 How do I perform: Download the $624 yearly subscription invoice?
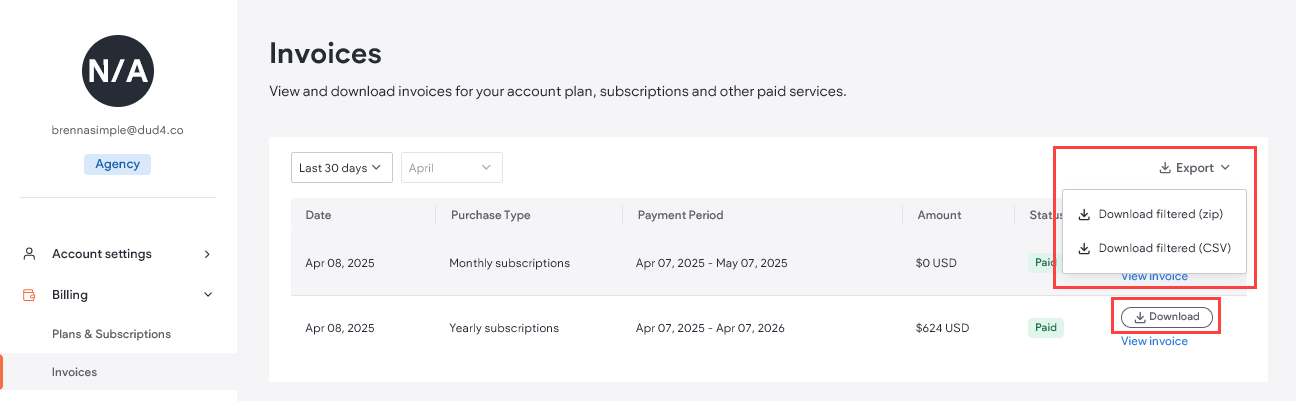tap(1166, 317)
